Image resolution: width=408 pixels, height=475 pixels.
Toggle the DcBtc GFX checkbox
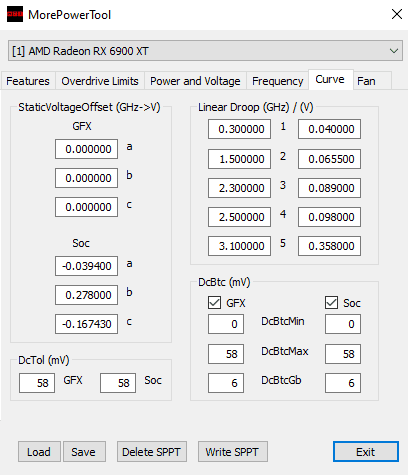coord(214,303)
